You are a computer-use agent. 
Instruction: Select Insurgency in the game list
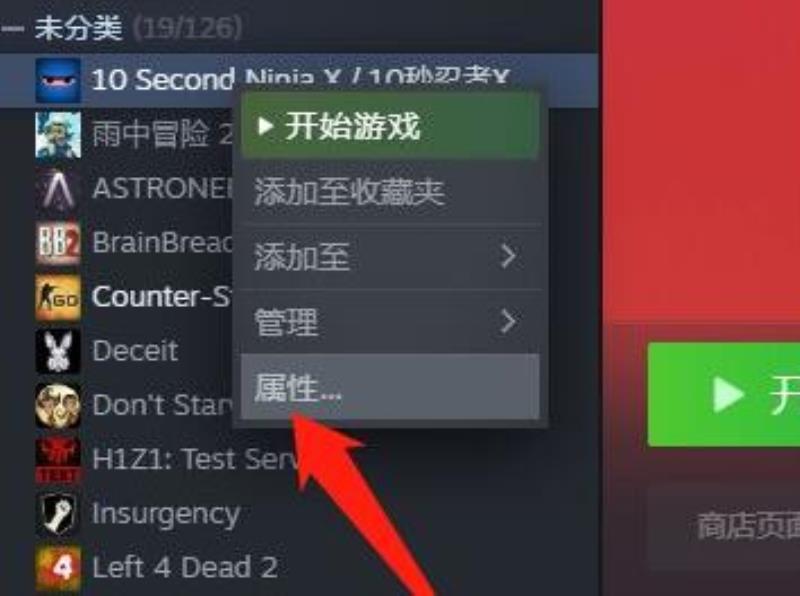[x=166, y=514]
